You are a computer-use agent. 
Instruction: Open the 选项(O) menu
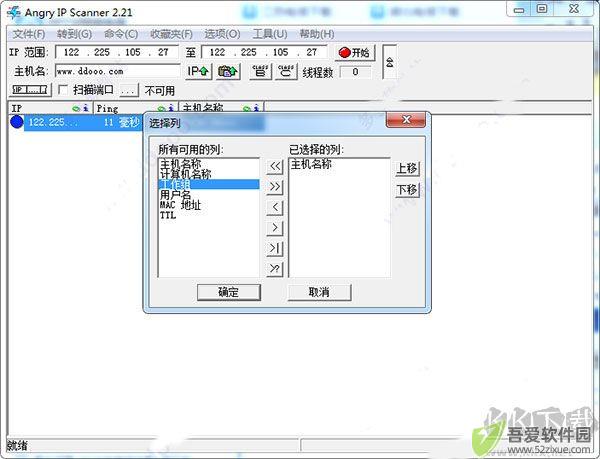click(222, 34)
